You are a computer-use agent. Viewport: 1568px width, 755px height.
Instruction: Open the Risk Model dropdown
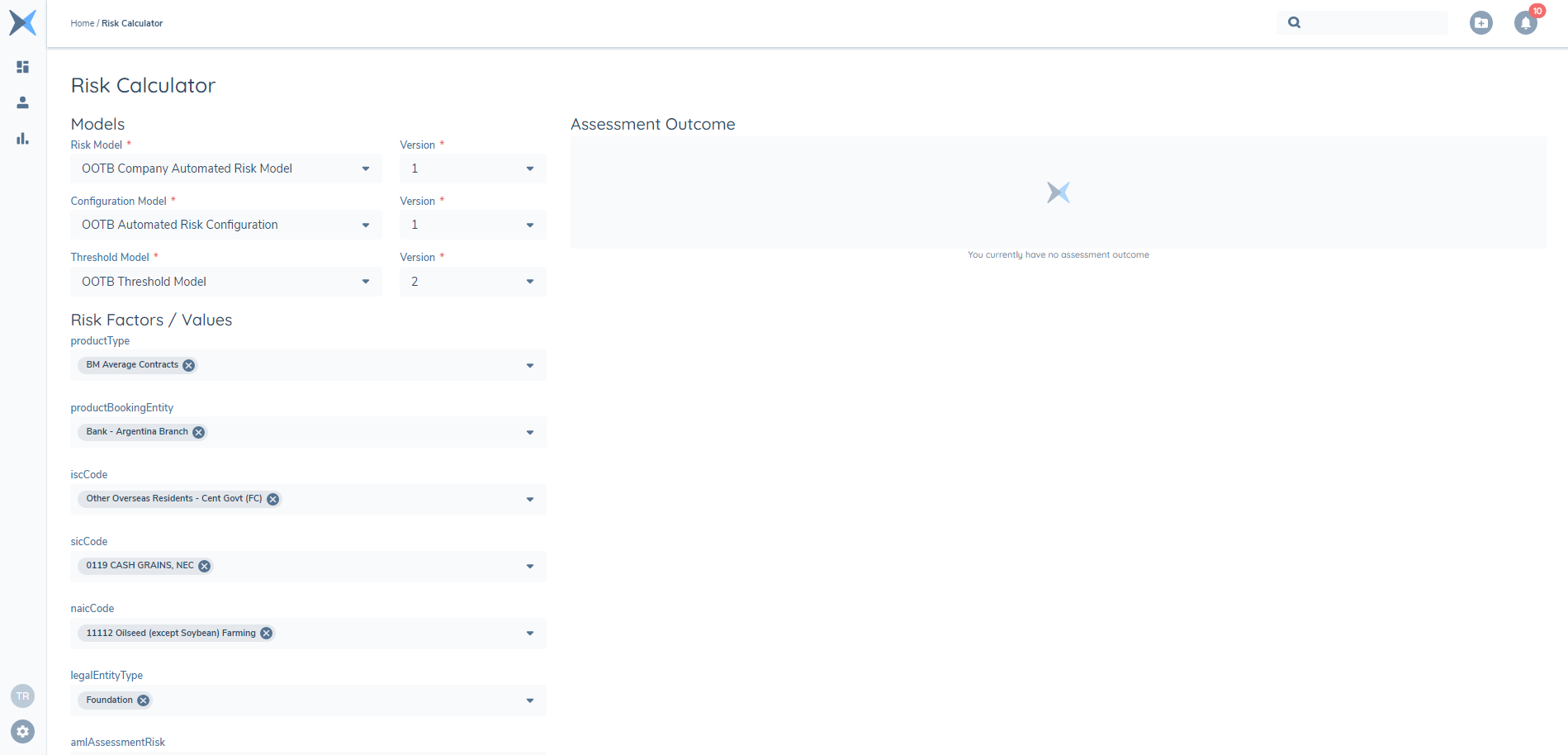[x=225, y=169]
